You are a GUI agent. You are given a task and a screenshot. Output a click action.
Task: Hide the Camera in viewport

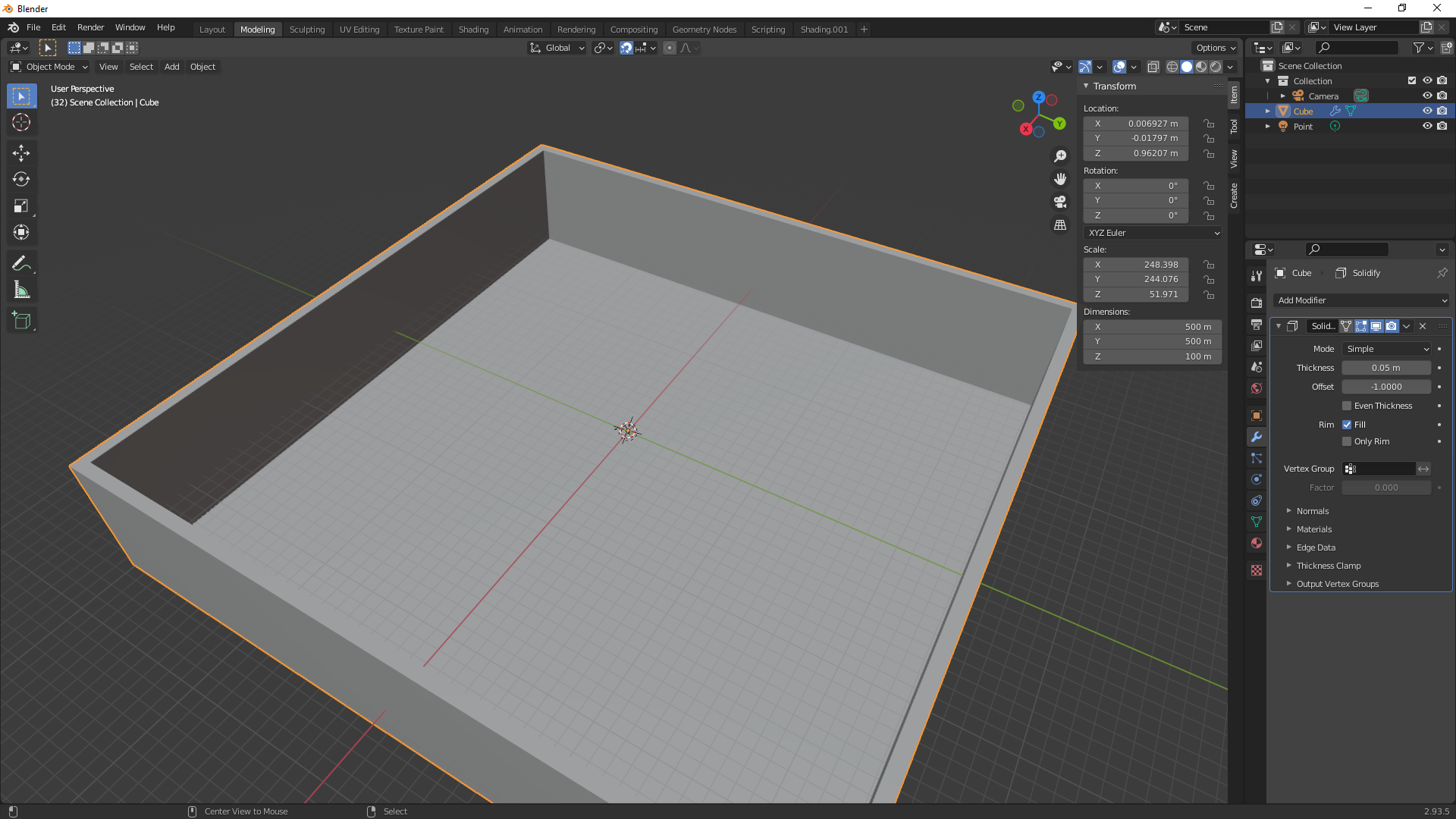pyautogui.click(x=1427, y=96)
